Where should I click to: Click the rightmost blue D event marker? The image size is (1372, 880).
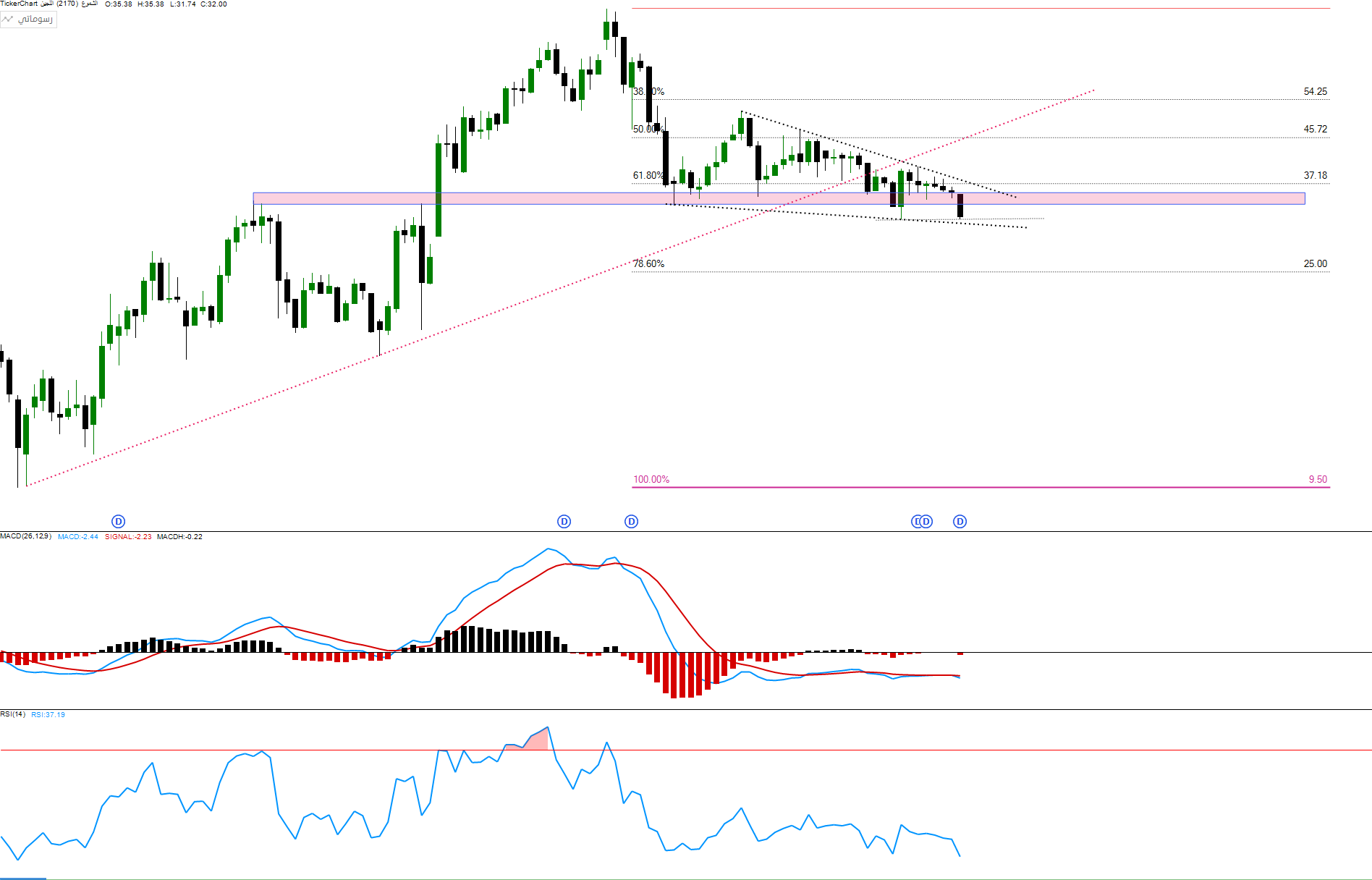click(x=960, y=521)
